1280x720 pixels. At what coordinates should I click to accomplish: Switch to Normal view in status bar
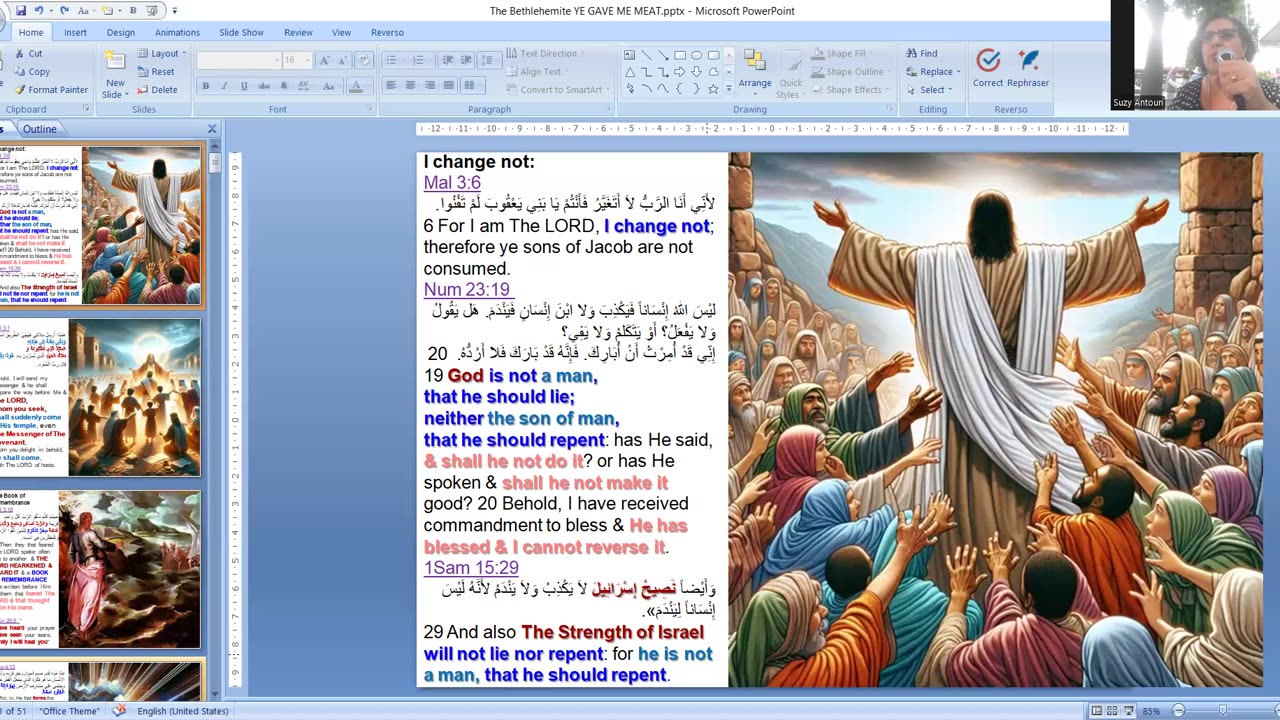1097,711
